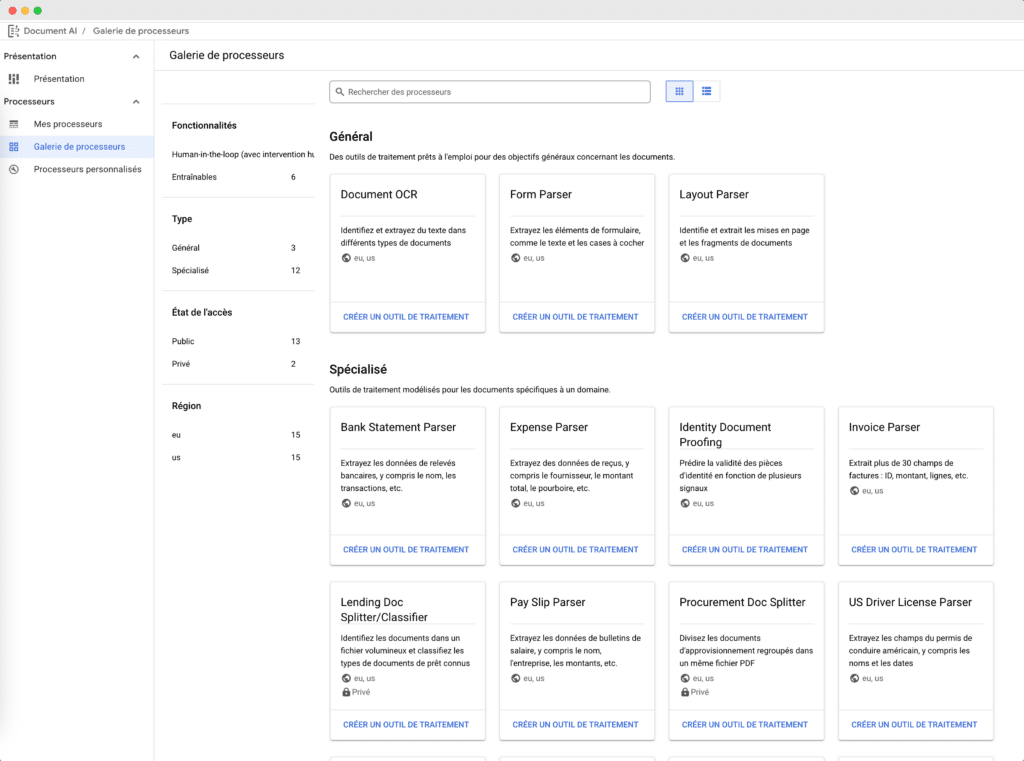The height and width of the screenshot is (761, 1024).
Task: Filter processors by eu region
Action: (x=177, y=435)
